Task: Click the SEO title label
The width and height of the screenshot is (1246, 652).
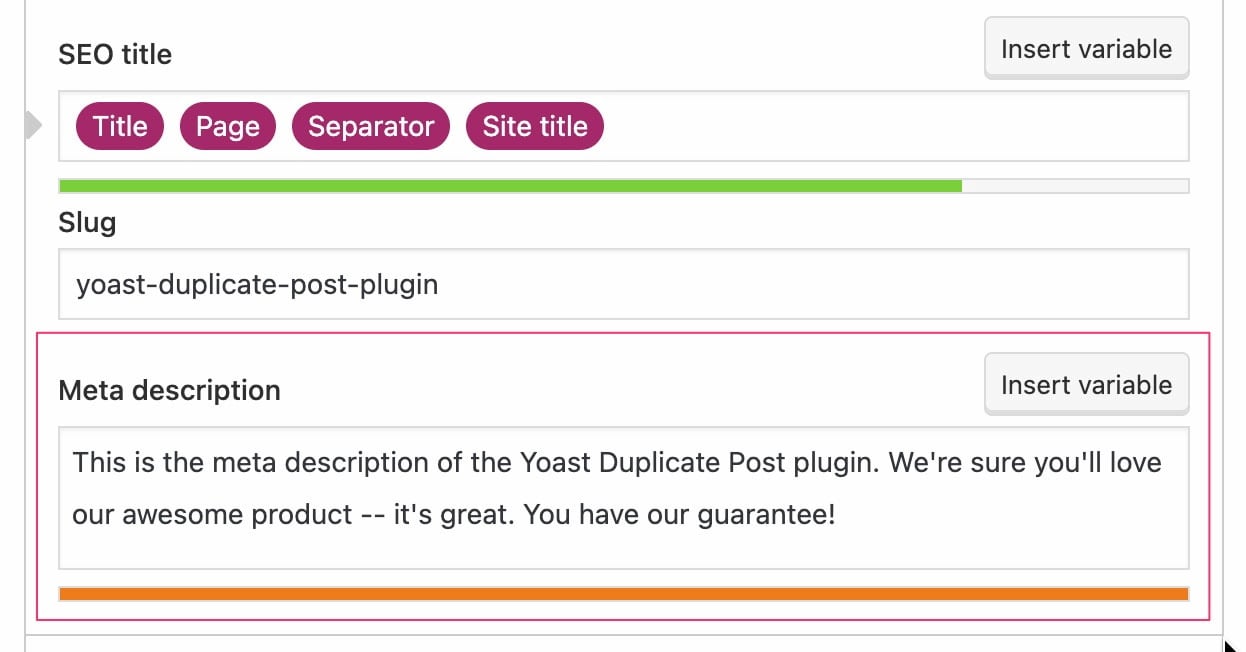Action: click(x=115, y=54)
